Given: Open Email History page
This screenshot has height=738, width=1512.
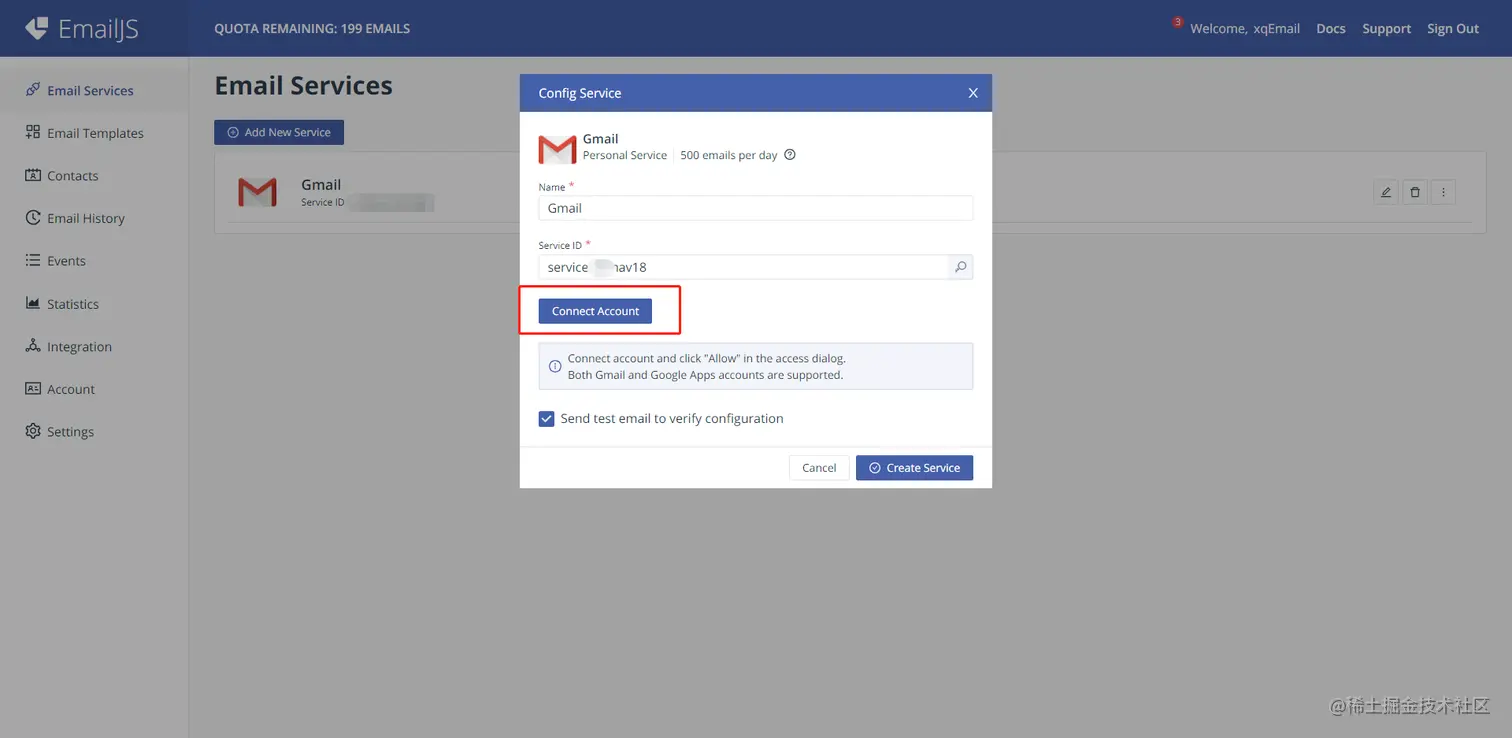Looking at the screenshot, I should [x=86, y=218].
